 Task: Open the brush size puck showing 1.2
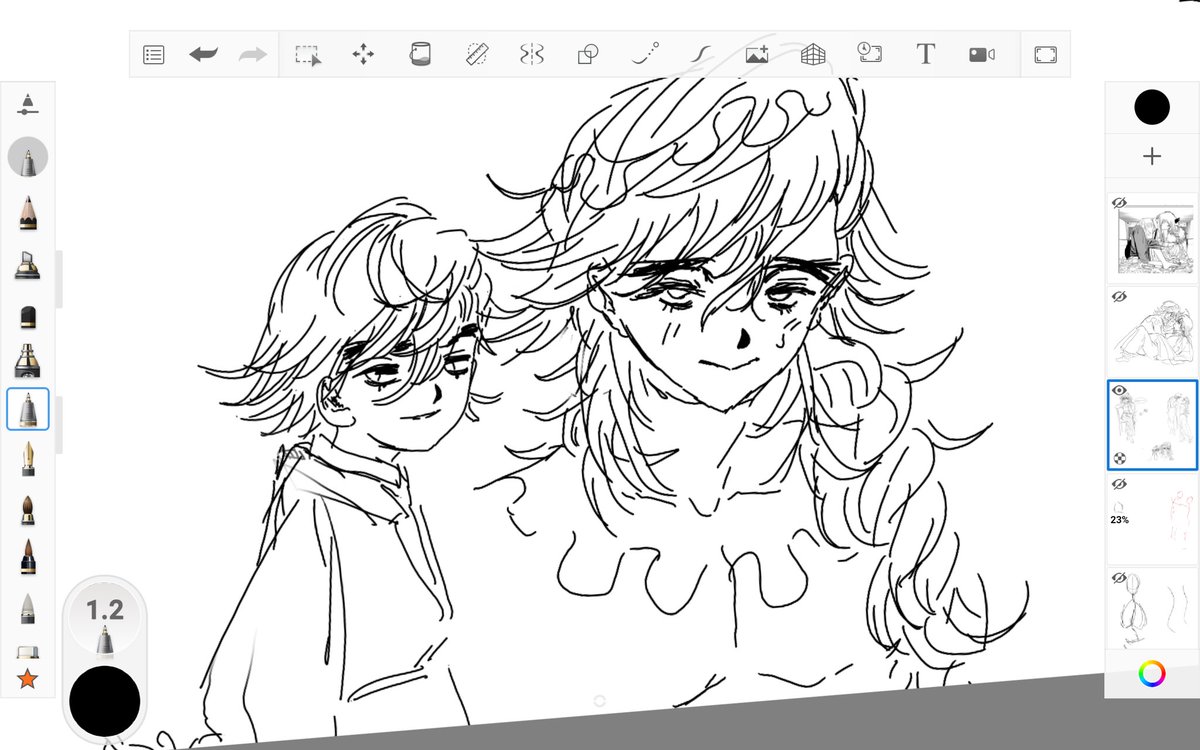click(x=105, y=620)
